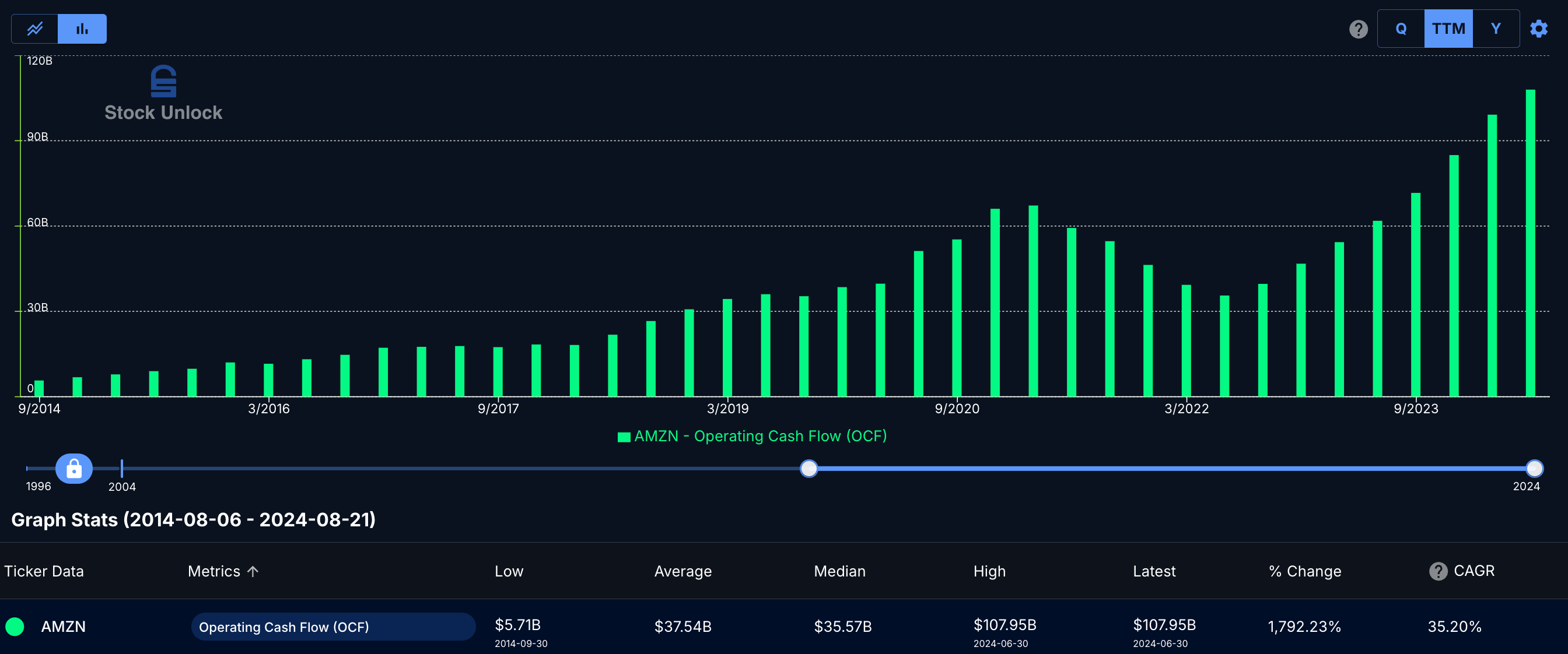Click the range slider start handle
This screenshot has height=654, width=1568.
point(808,469)
